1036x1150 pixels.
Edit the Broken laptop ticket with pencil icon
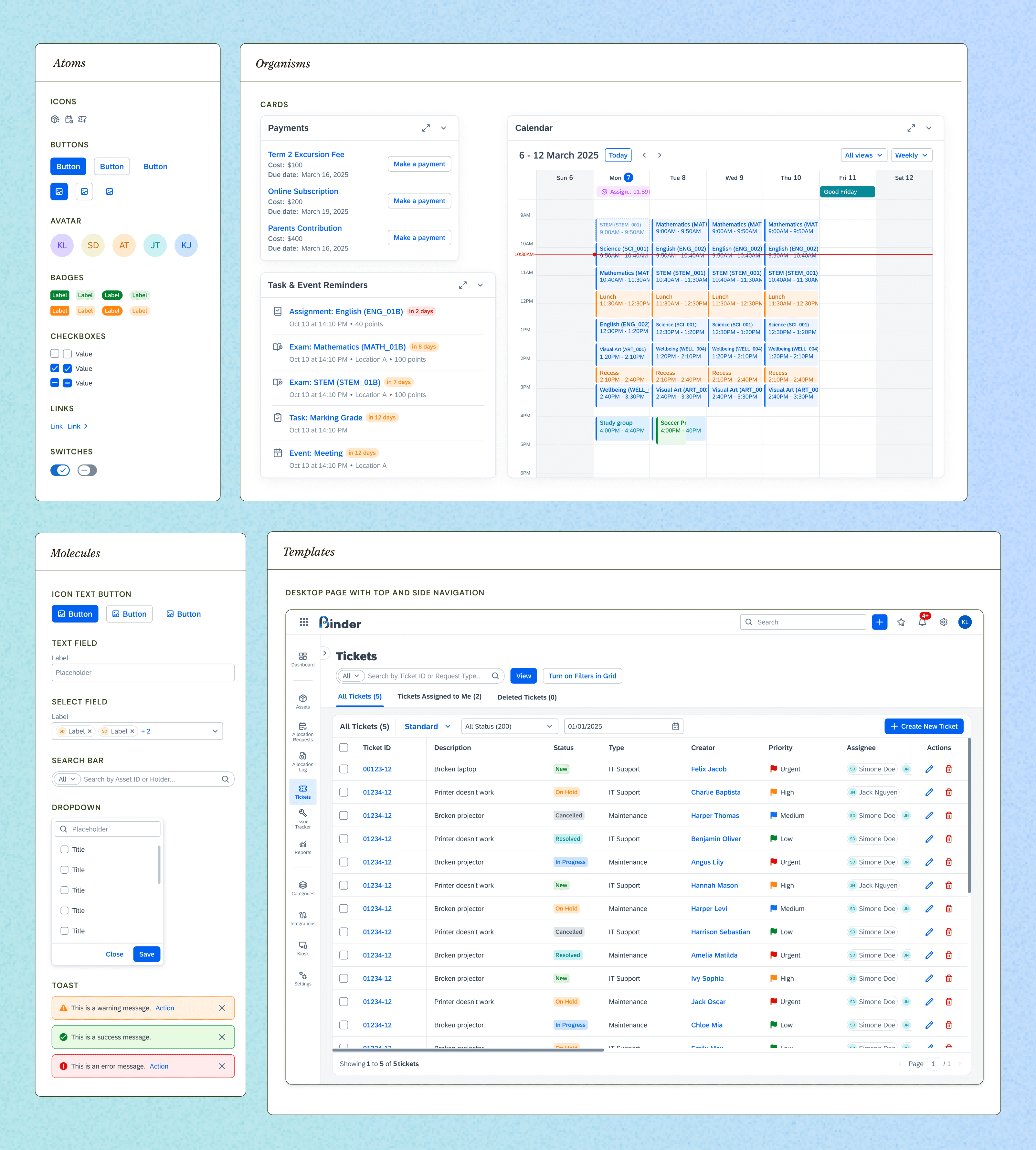(929, 769)
